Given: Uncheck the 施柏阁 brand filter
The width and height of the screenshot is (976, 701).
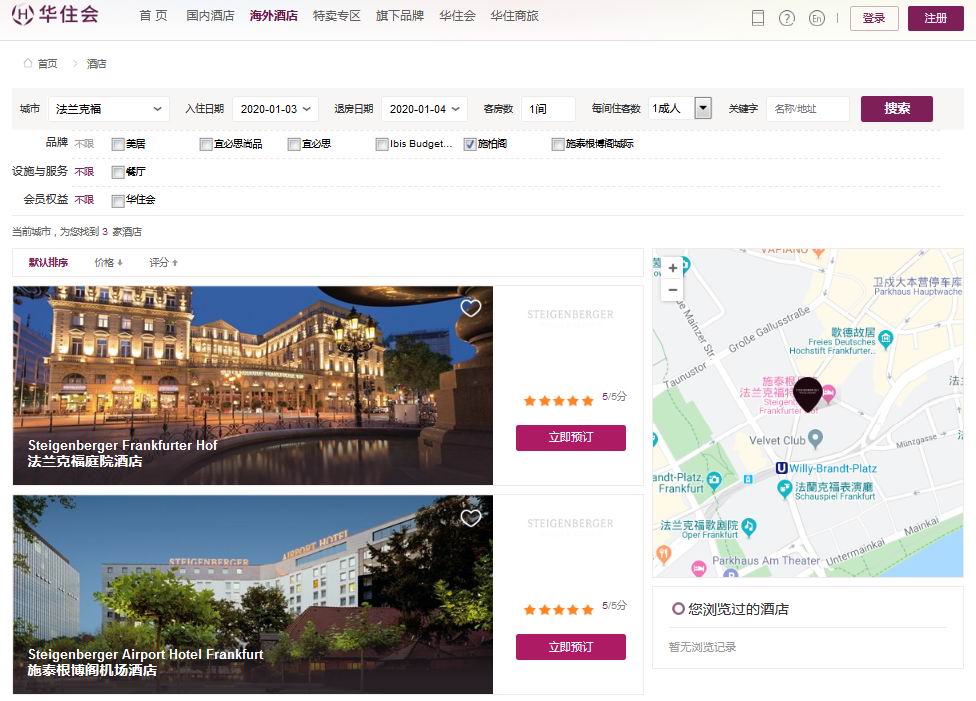Looking at the screenshot, I should coord(470,144).
